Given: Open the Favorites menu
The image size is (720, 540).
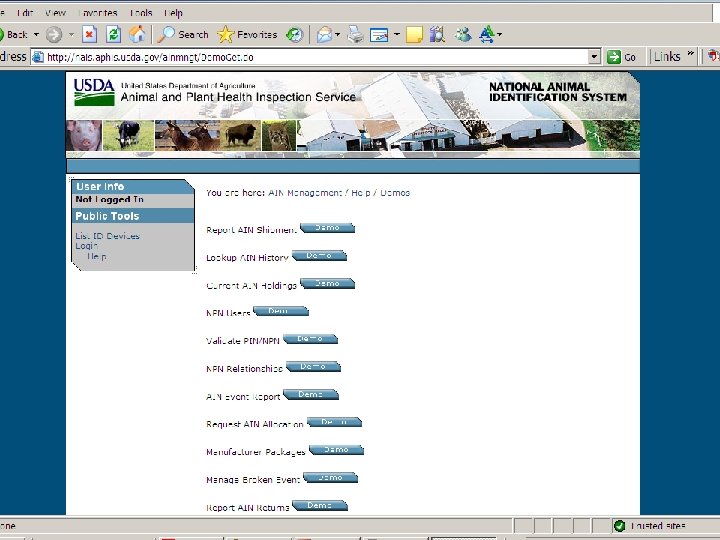Looking at the screenshot, I should point(97,13).
